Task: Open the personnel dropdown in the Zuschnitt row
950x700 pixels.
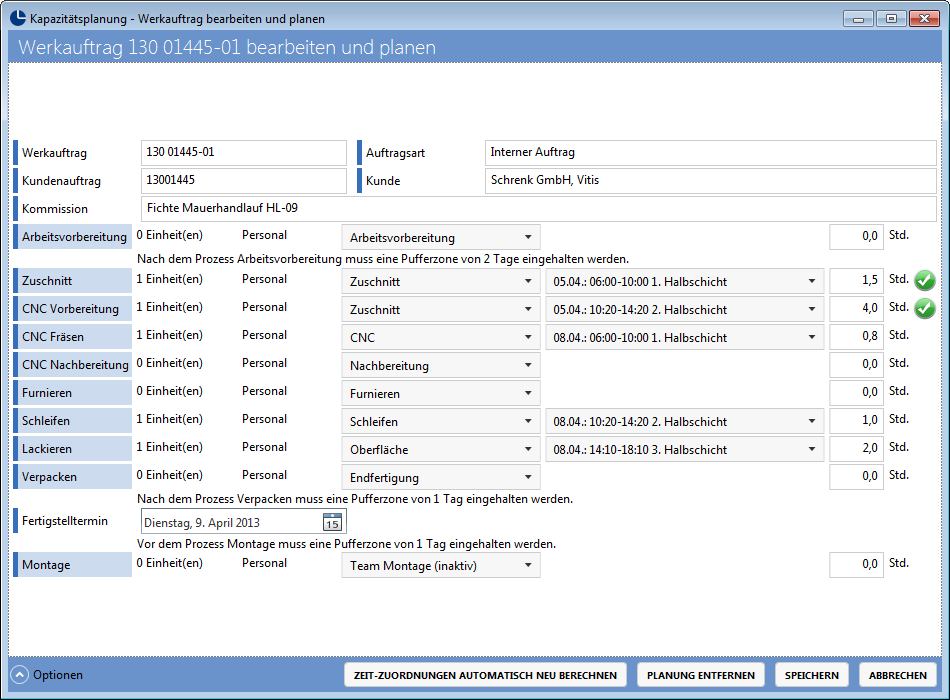Action: [440, 281]
